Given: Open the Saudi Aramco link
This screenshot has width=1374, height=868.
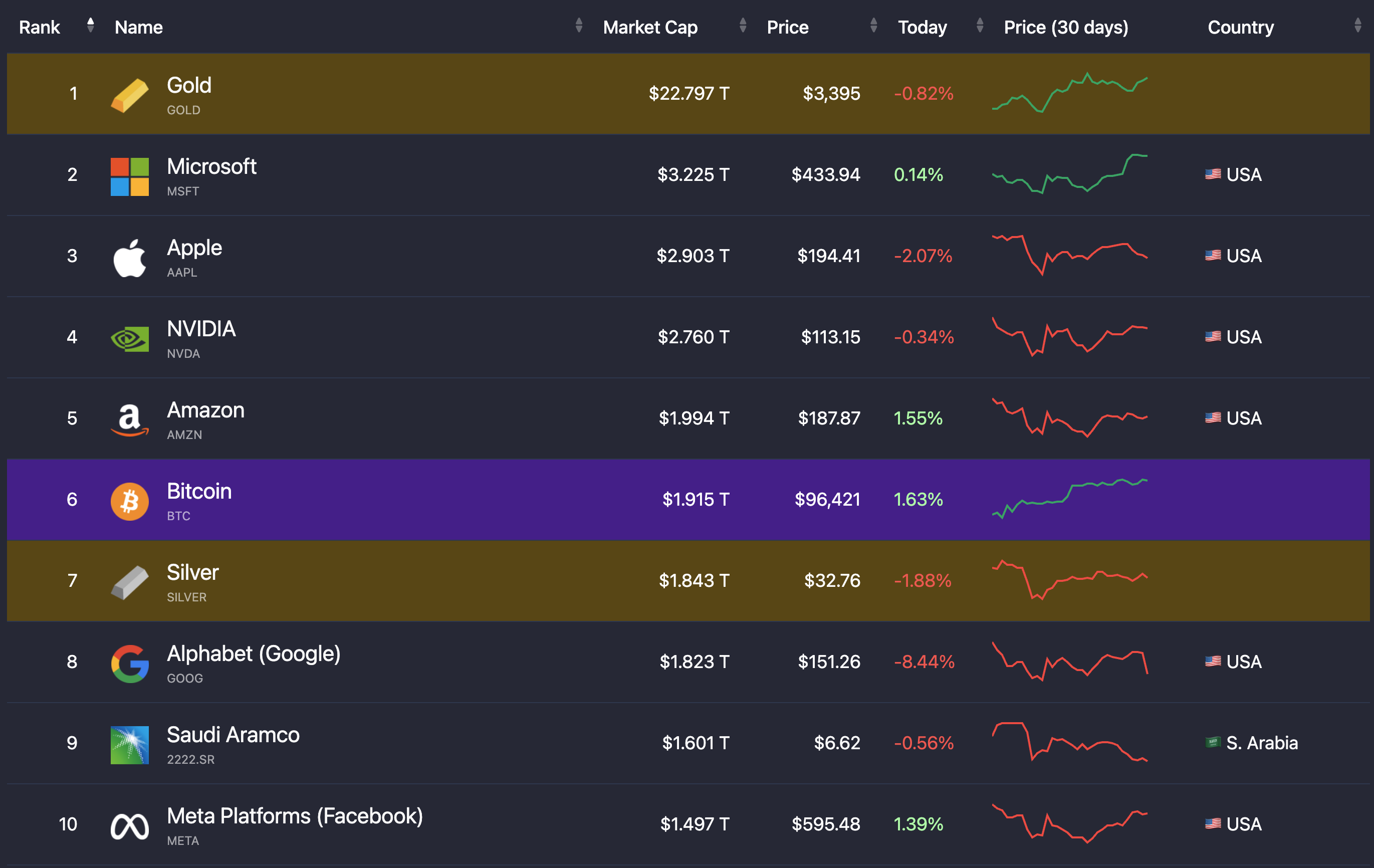Looking at the screenshot, I should click(233, 735).
